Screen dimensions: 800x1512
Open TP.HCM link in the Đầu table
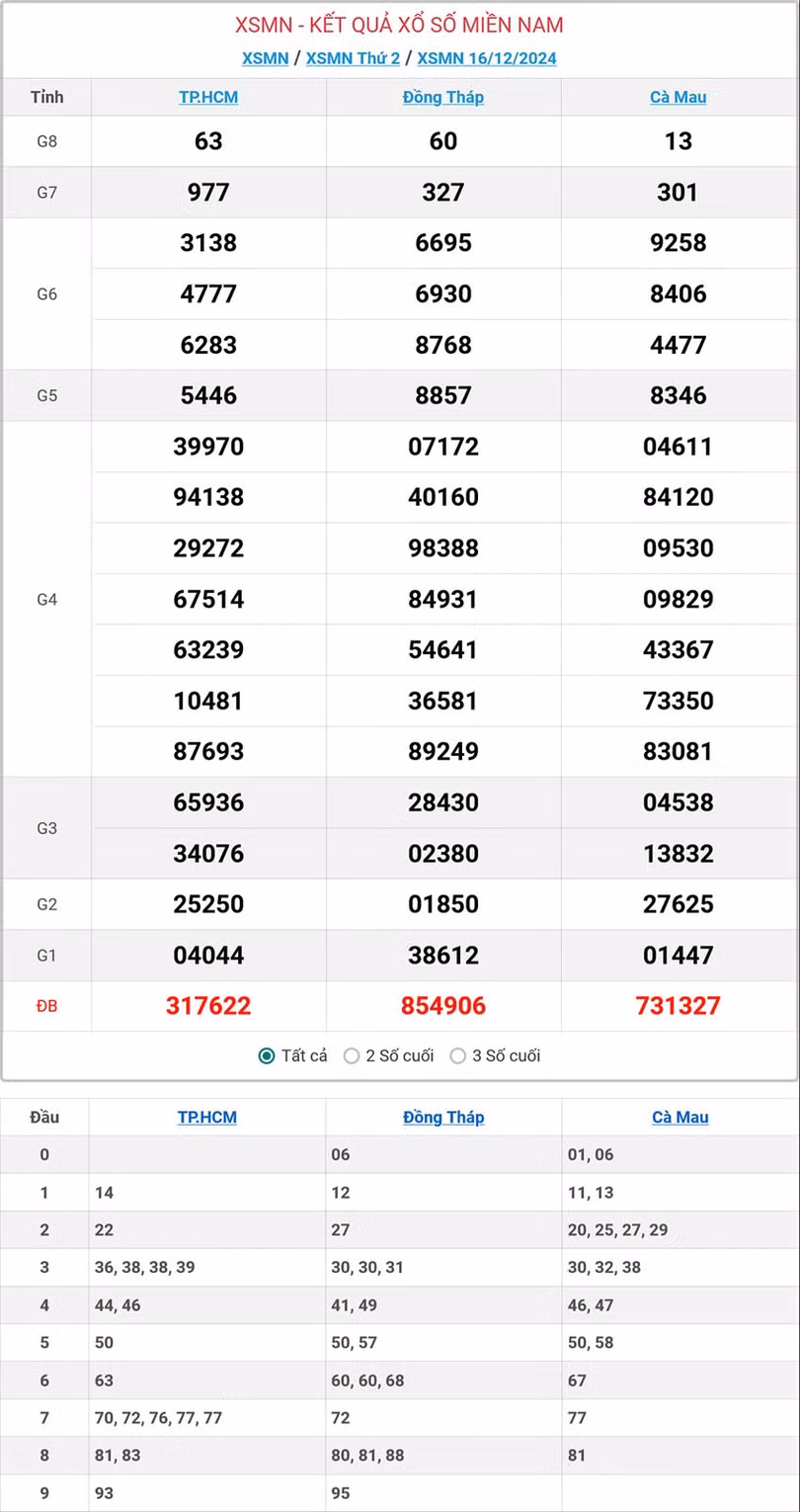[207, 1118]
